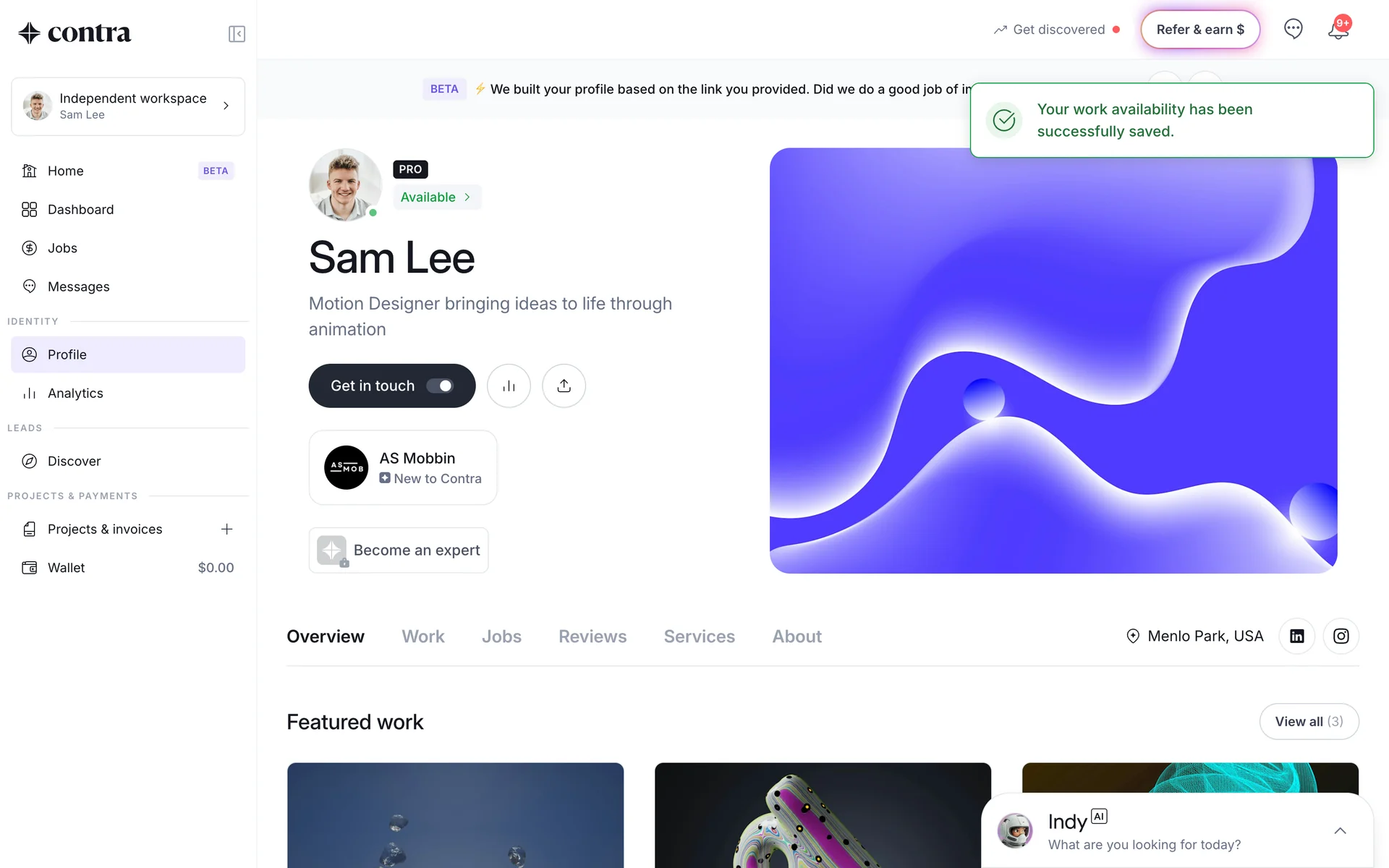View profile stats bar chart icon
The image size is (1389, 868).
(x=509, y=386)
